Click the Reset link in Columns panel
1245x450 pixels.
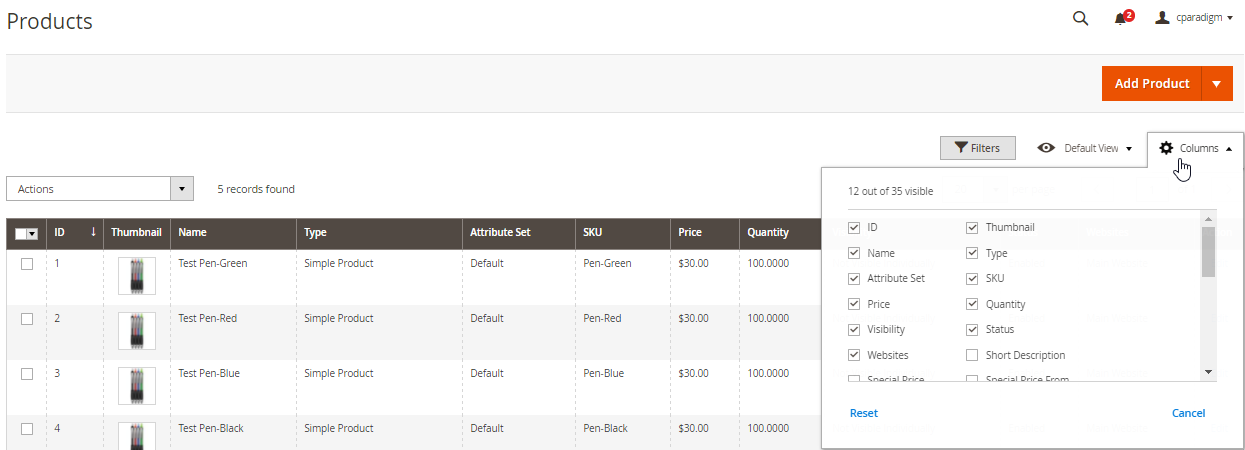coord(864,413)
